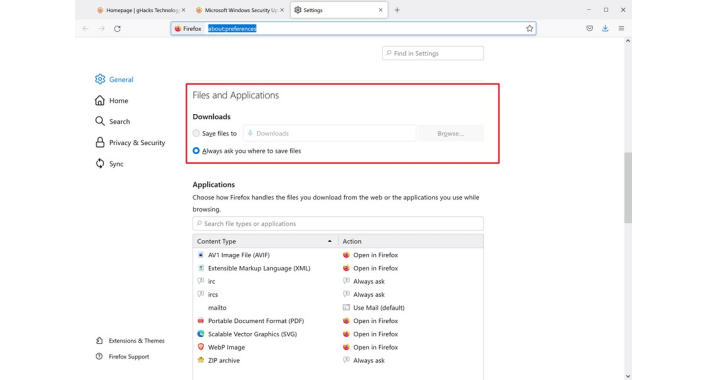
Task: Select the 'Save files to' radio option
Action: pos(196,133)
